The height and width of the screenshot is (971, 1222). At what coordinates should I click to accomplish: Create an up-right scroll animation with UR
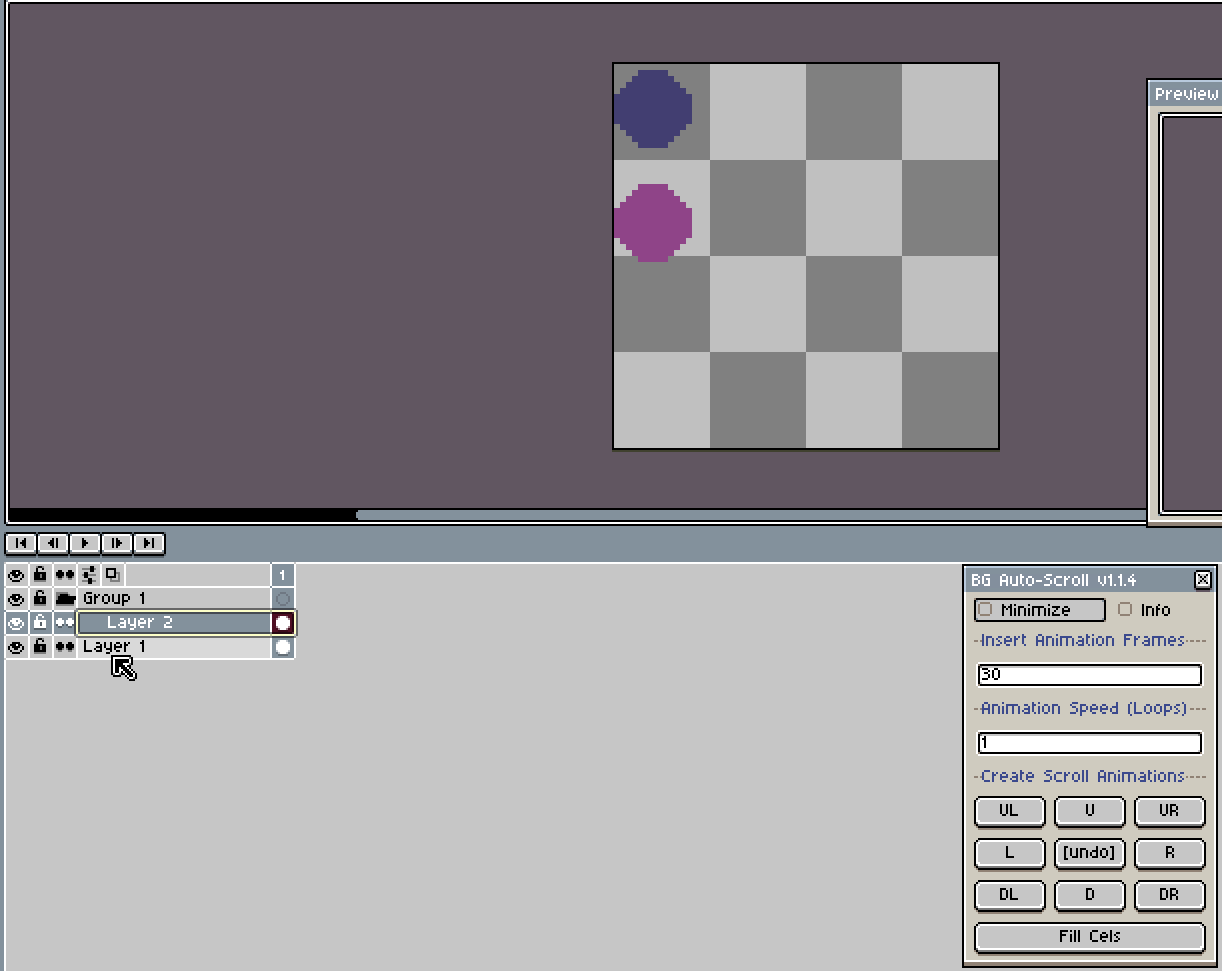[x=1169, y=811]
